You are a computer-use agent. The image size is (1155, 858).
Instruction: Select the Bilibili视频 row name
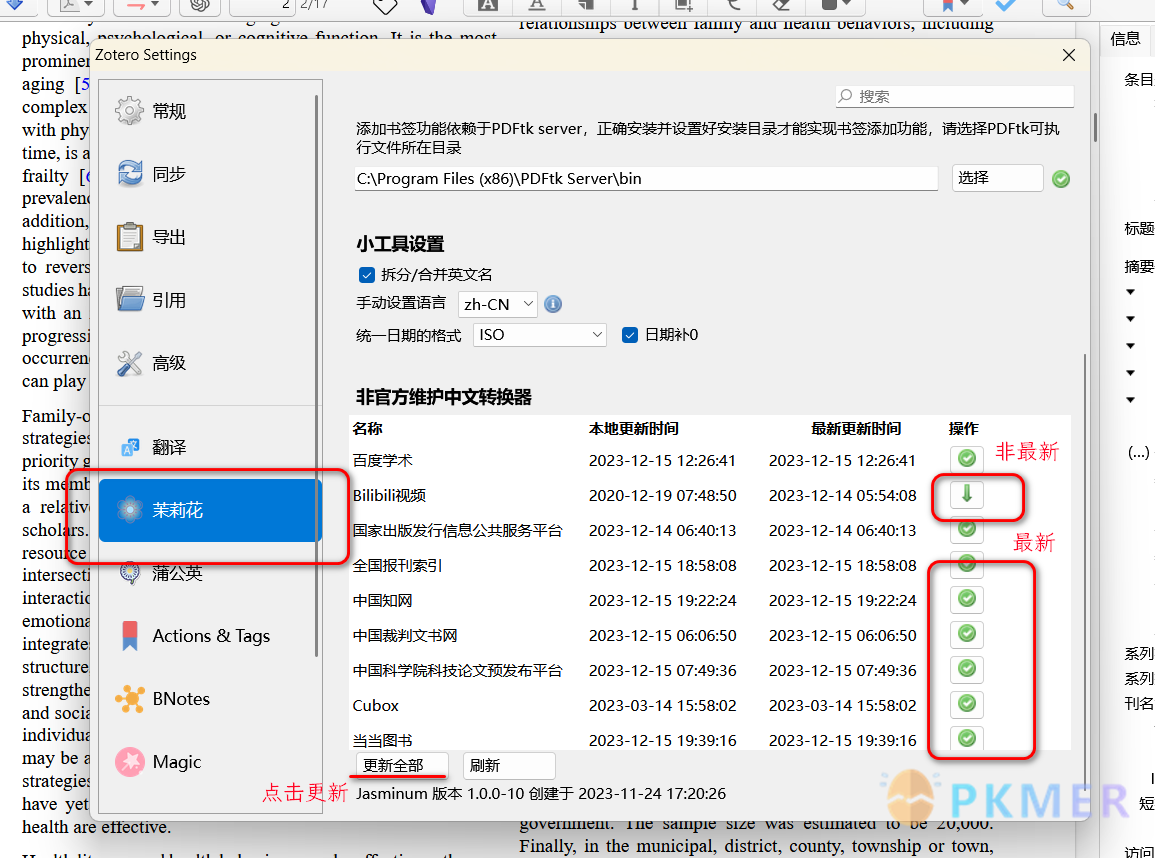pos(390,496)
